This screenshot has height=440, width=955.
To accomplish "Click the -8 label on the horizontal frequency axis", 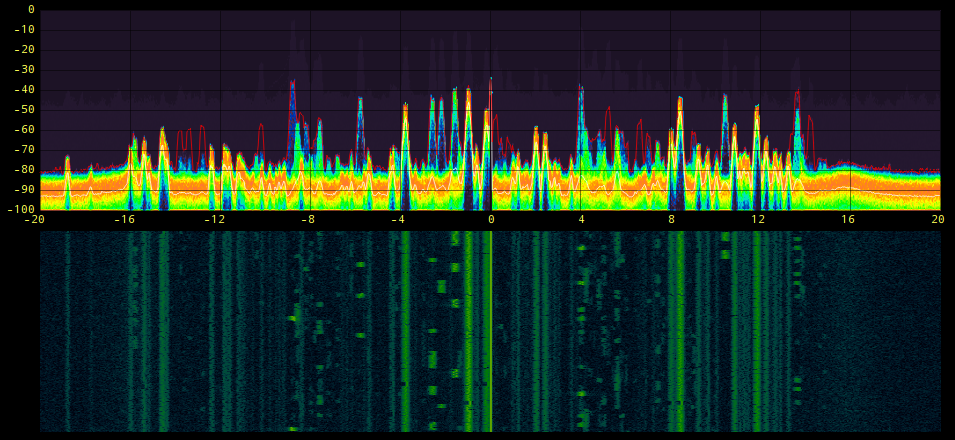I will tap(308, 219).
